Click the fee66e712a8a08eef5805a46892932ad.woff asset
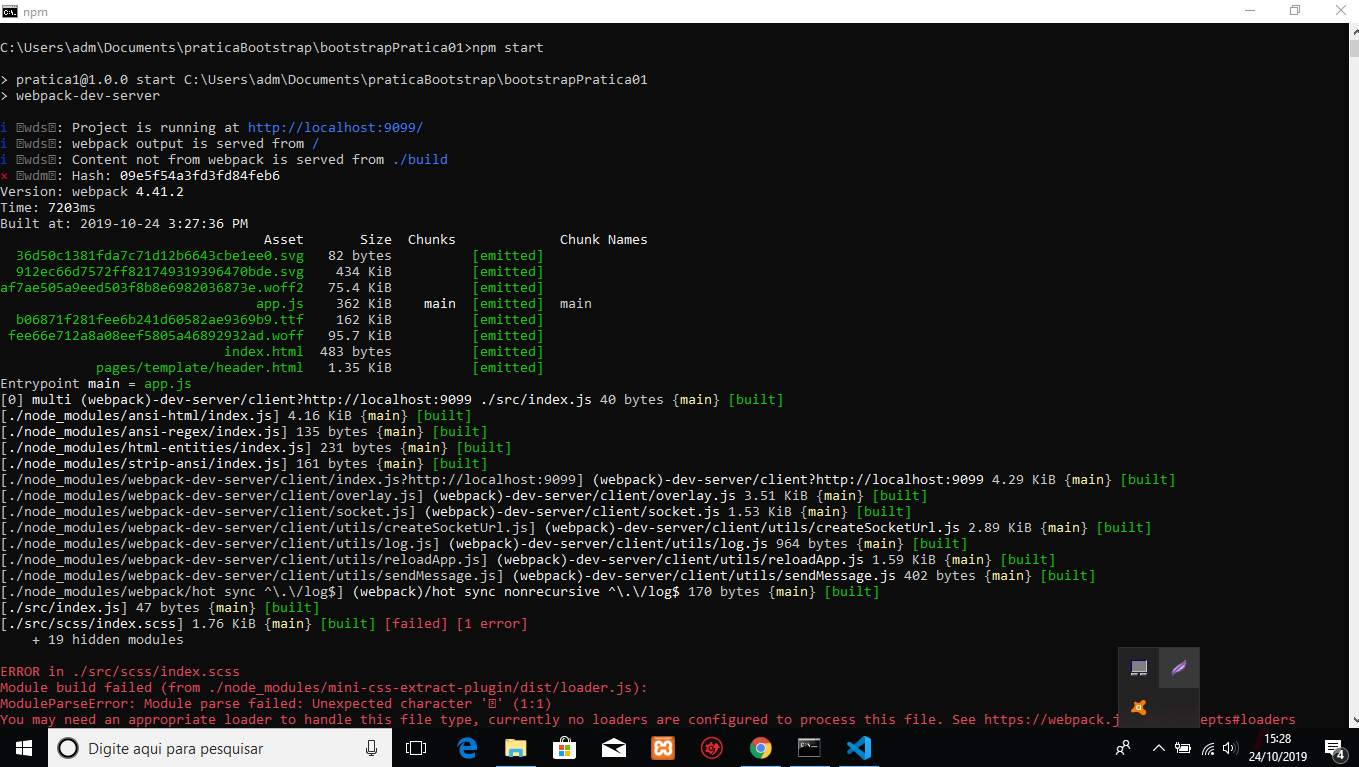Viewport: 1359px width, 767px height. coord(156,336)
